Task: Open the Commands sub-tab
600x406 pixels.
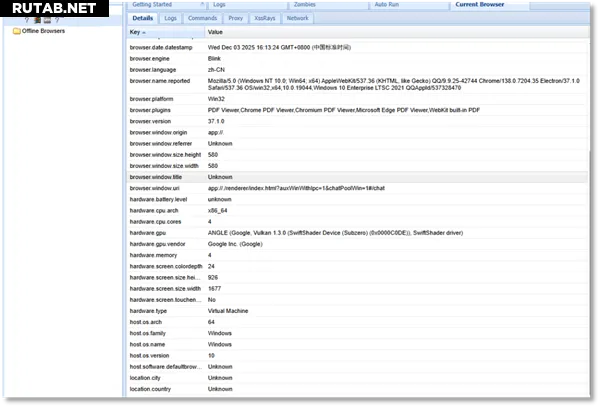Action: 202,18
